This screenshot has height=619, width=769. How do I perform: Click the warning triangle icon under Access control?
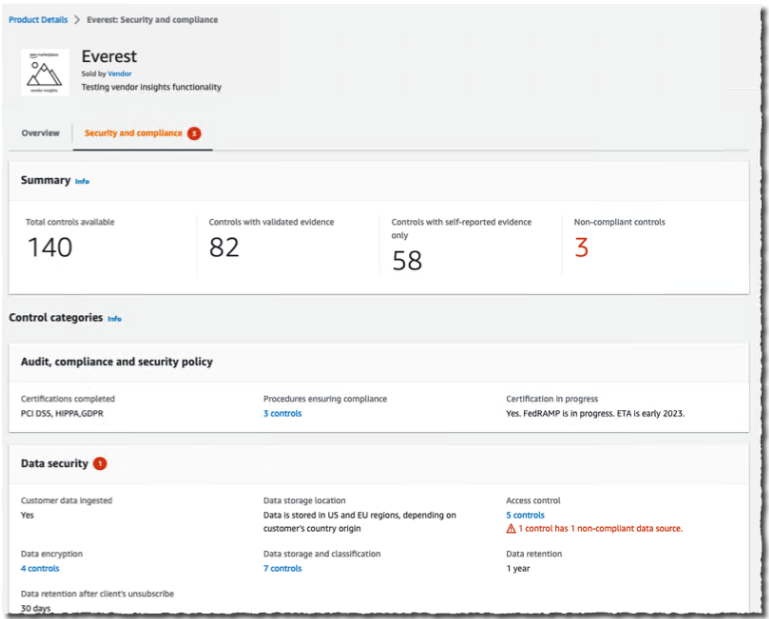coord(511,528)
